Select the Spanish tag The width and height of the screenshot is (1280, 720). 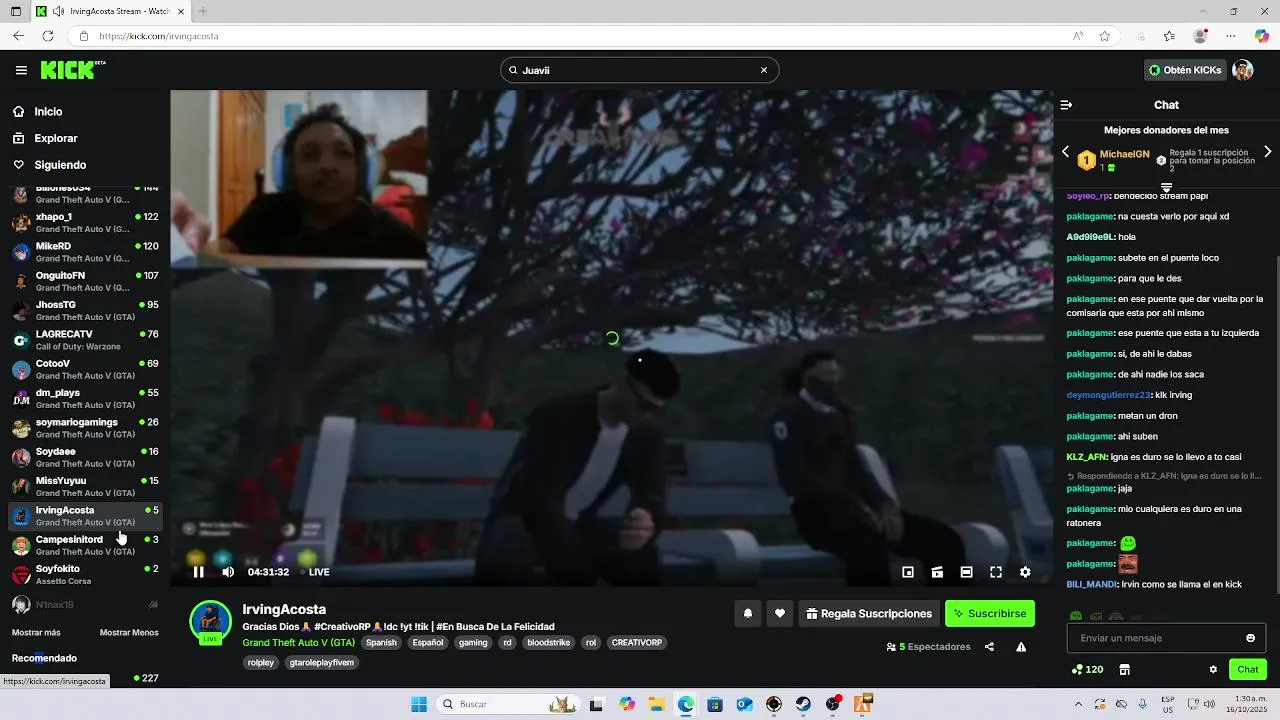pyautogui.click(x=381, y=643)
